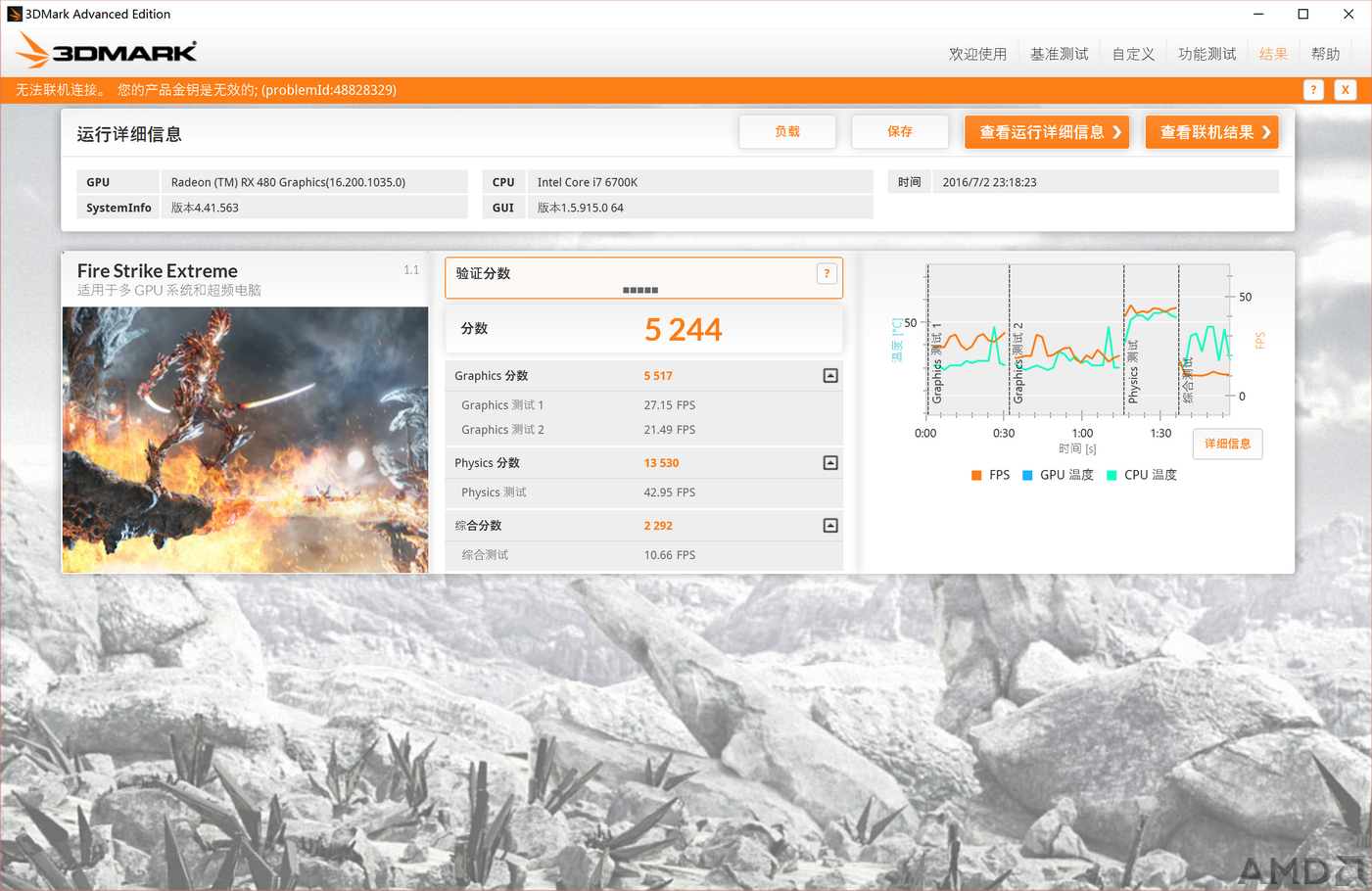Click green CPU 温度 legend swatch
This screenshot has width=1372, height=891.
(1112, 475)
